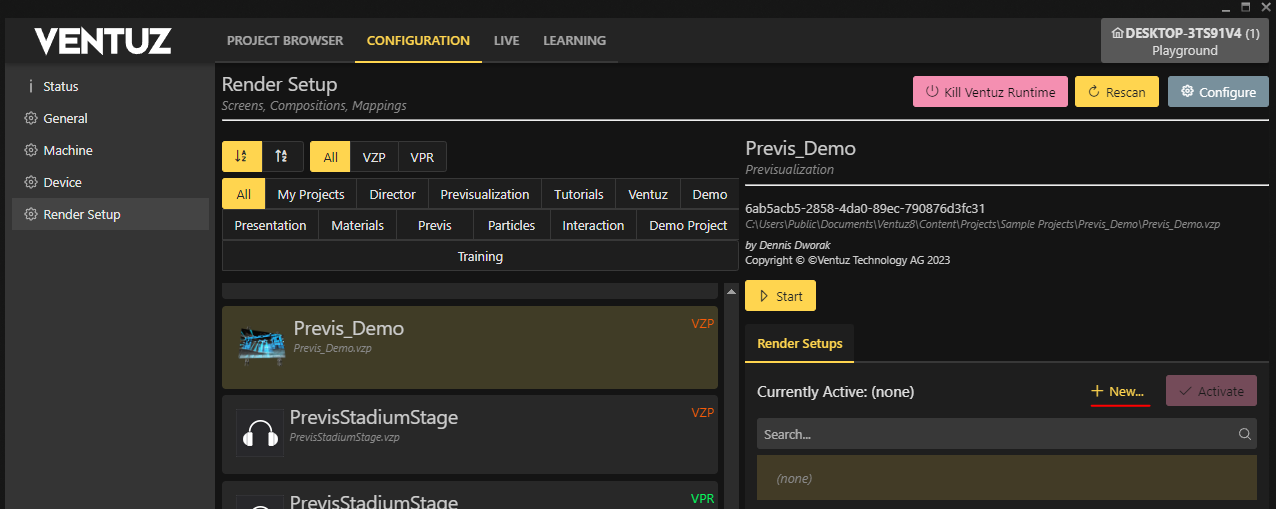Screen dimensions: 1276x509
Task: Click the headphones icon for PrevisStadiumStage.vzp
Action: pyautogui.click(x=260, y=433)
